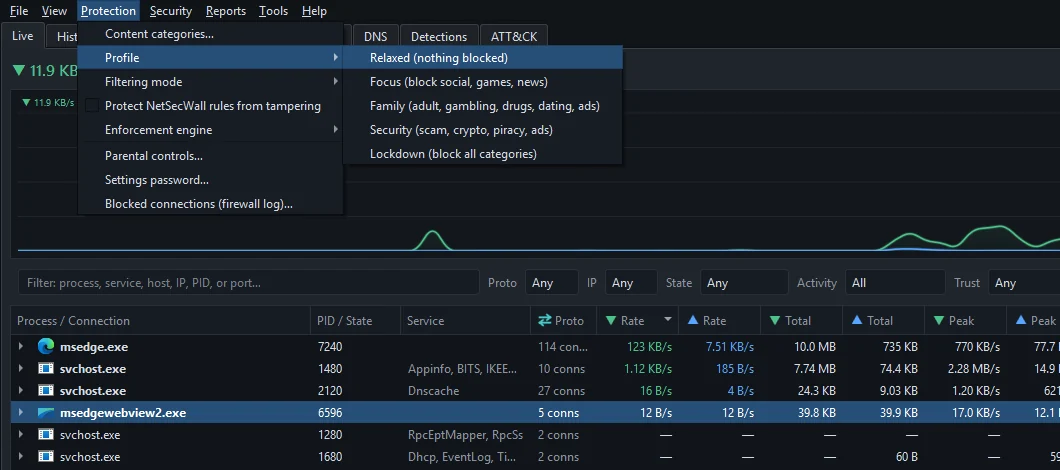Image resolution: width=1060 pixels, height=470 pixels.
Task: Select Relaxed (nothing blocked) profile
Action: (x=483, y=58)
